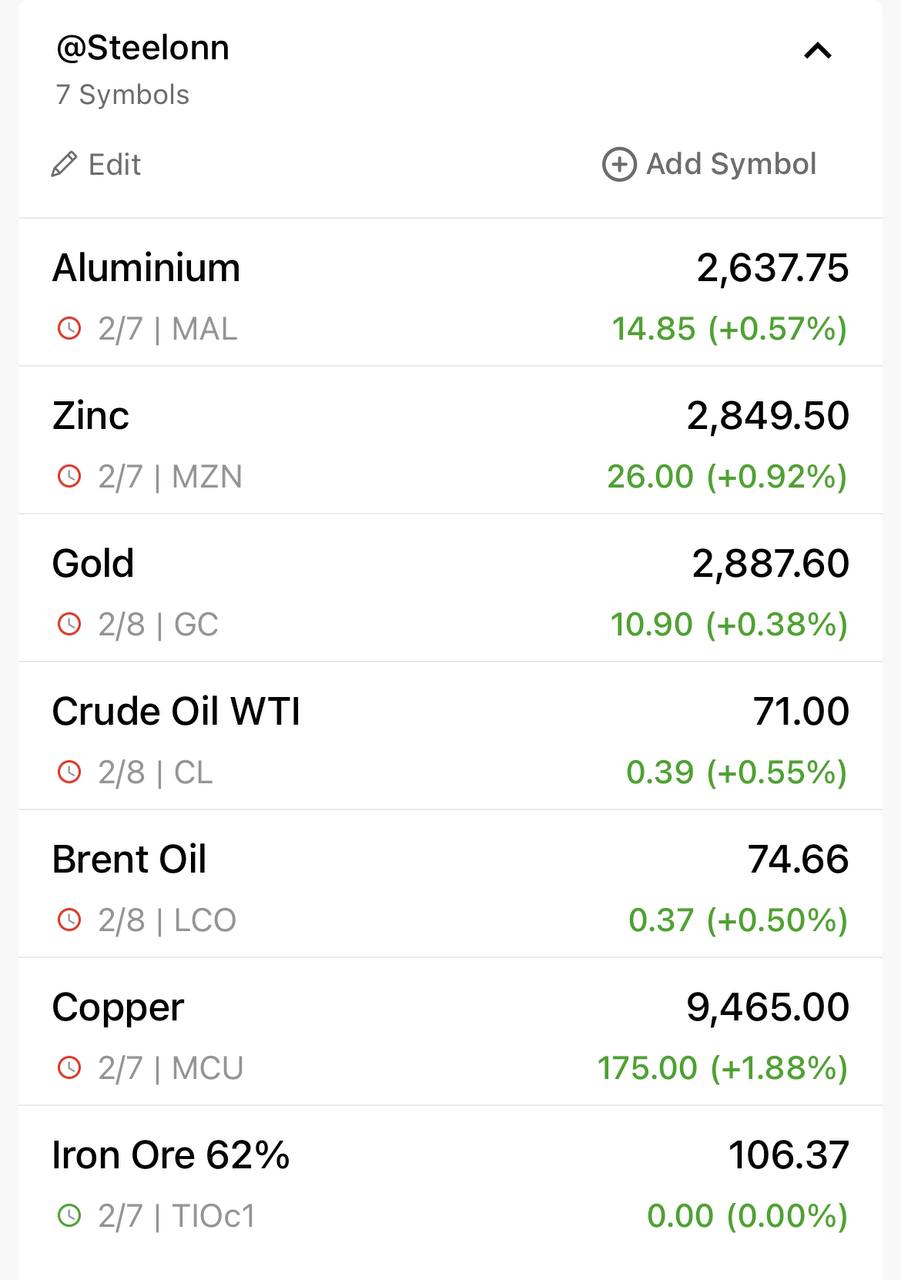Click the red clock icon for Brent Oil
Viewport: 901px width, 1280px height.
(x=68, y=920)
